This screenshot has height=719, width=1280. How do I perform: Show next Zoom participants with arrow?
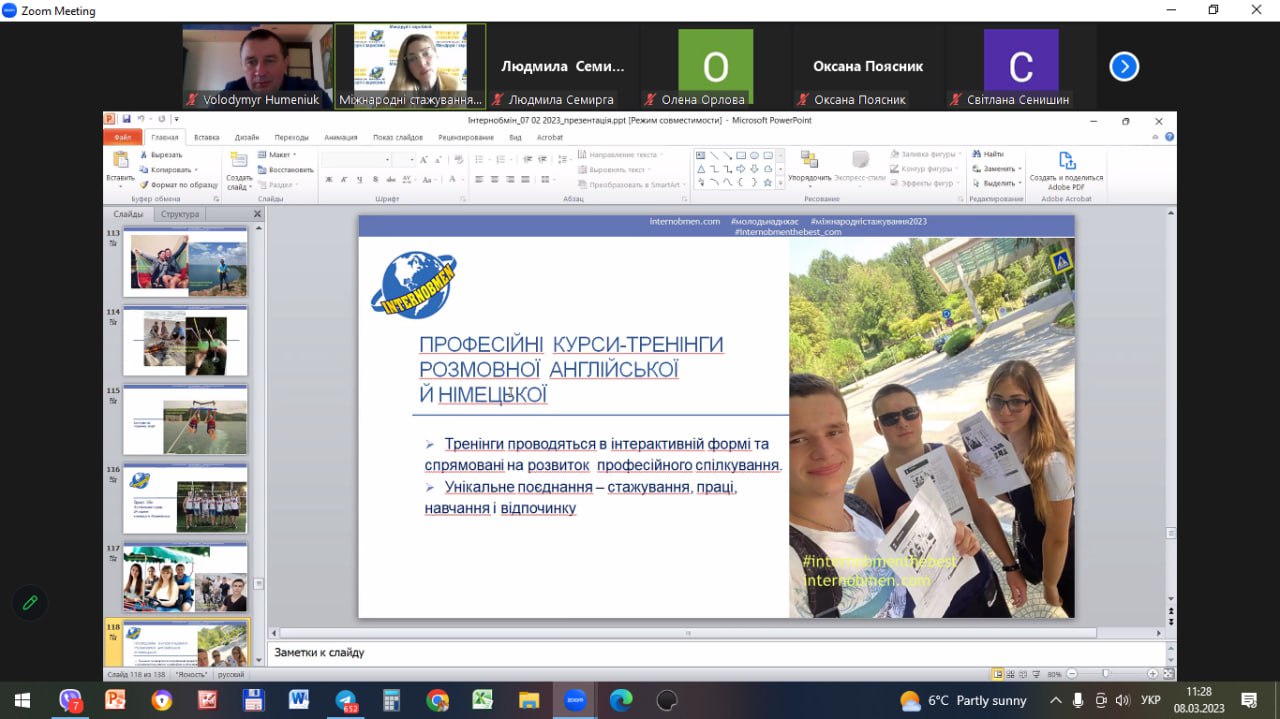(1124, 67)
